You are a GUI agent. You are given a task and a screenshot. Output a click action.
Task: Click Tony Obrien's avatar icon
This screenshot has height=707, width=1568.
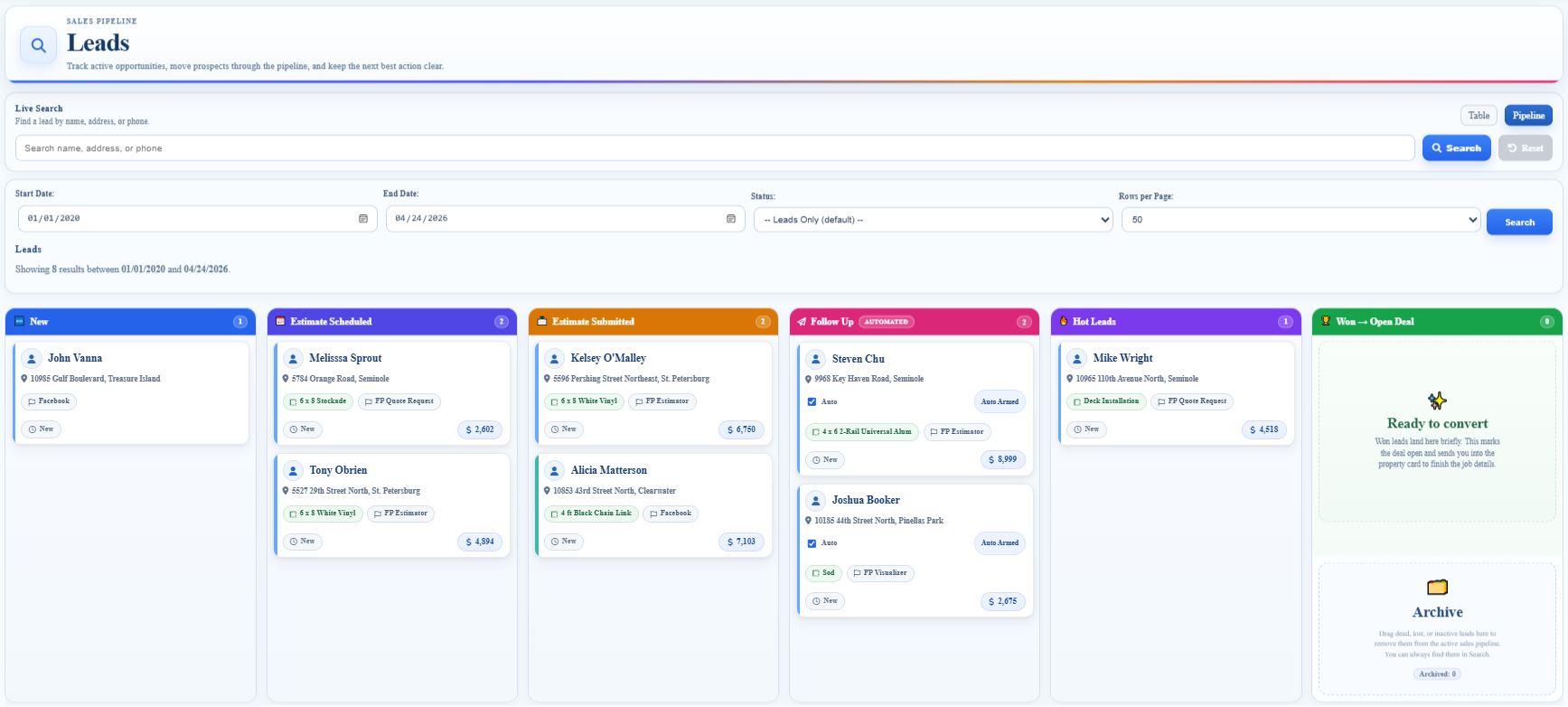293,470
